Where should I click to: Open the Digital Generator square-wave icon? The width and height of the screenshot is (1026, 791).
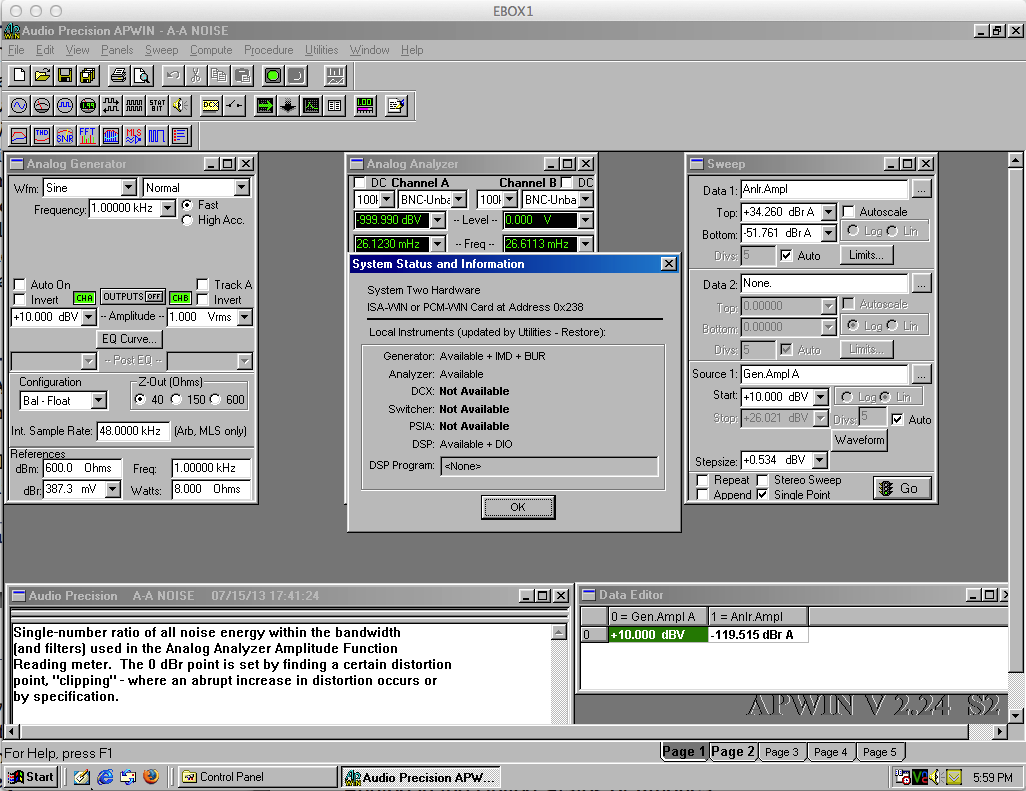65,105
